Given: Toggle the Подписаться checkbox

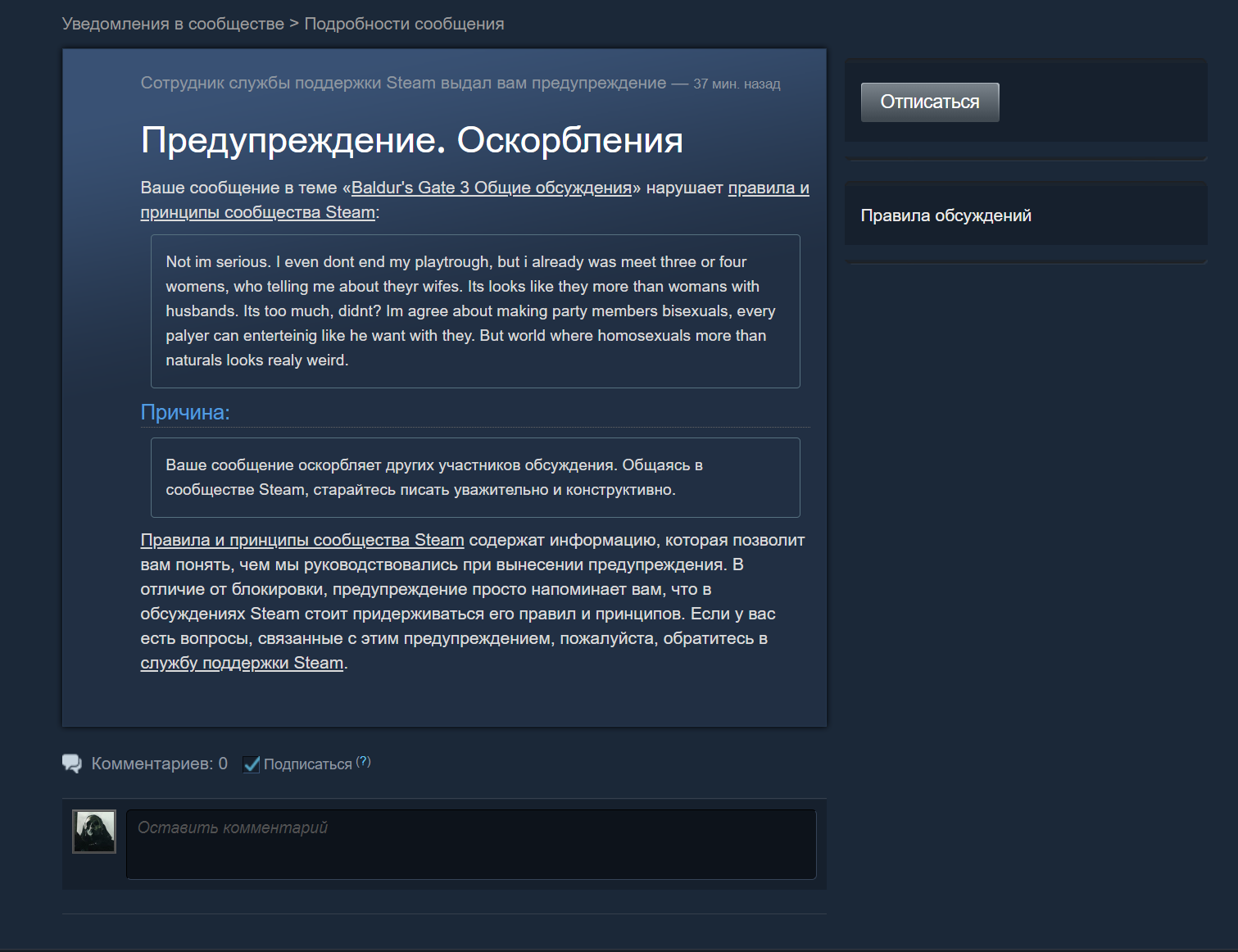Looking at the screenshot, I should (x=252, y=764).
